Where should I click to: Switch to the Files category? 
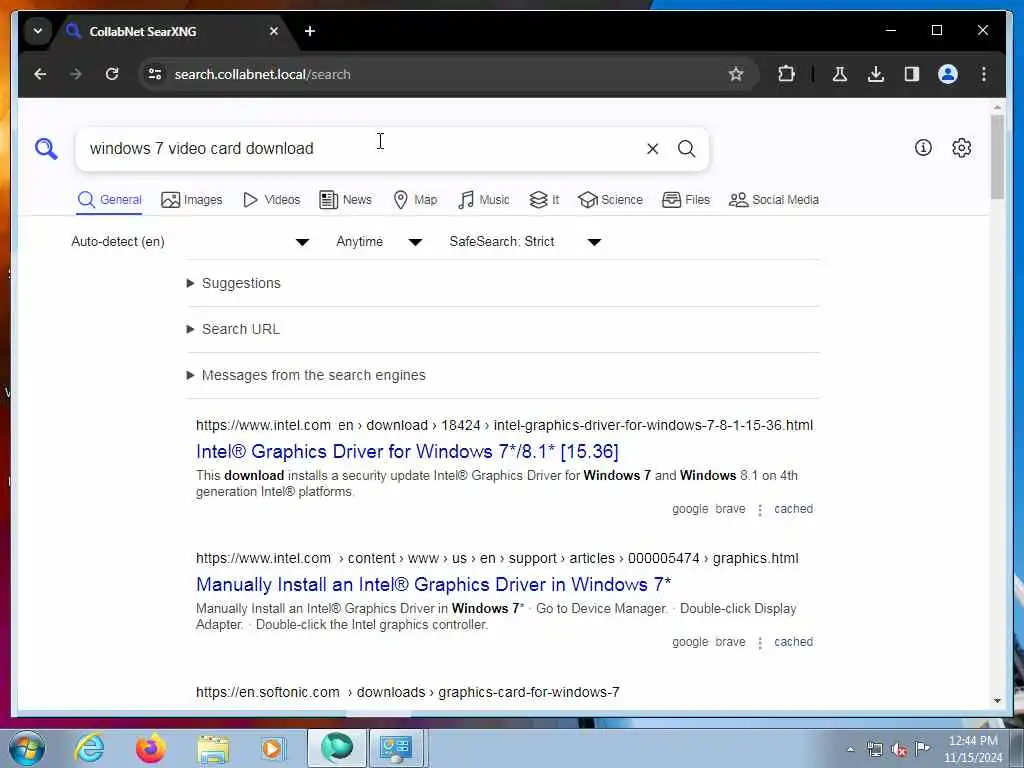click(686, 200)
